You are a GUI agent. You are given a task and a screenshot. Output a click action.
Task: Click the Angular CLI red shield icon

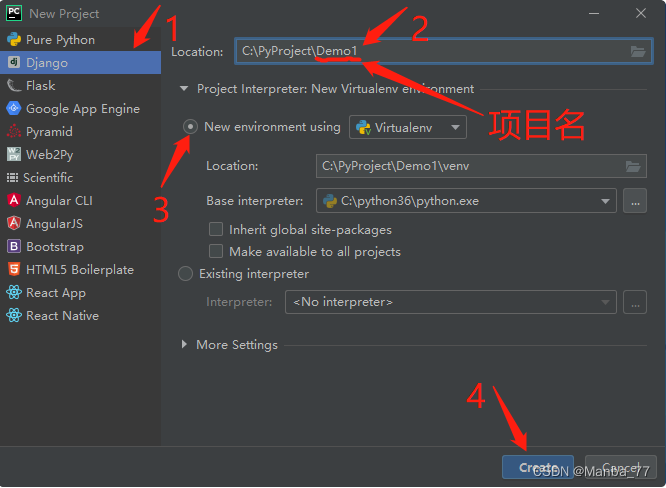click(14, 200)
